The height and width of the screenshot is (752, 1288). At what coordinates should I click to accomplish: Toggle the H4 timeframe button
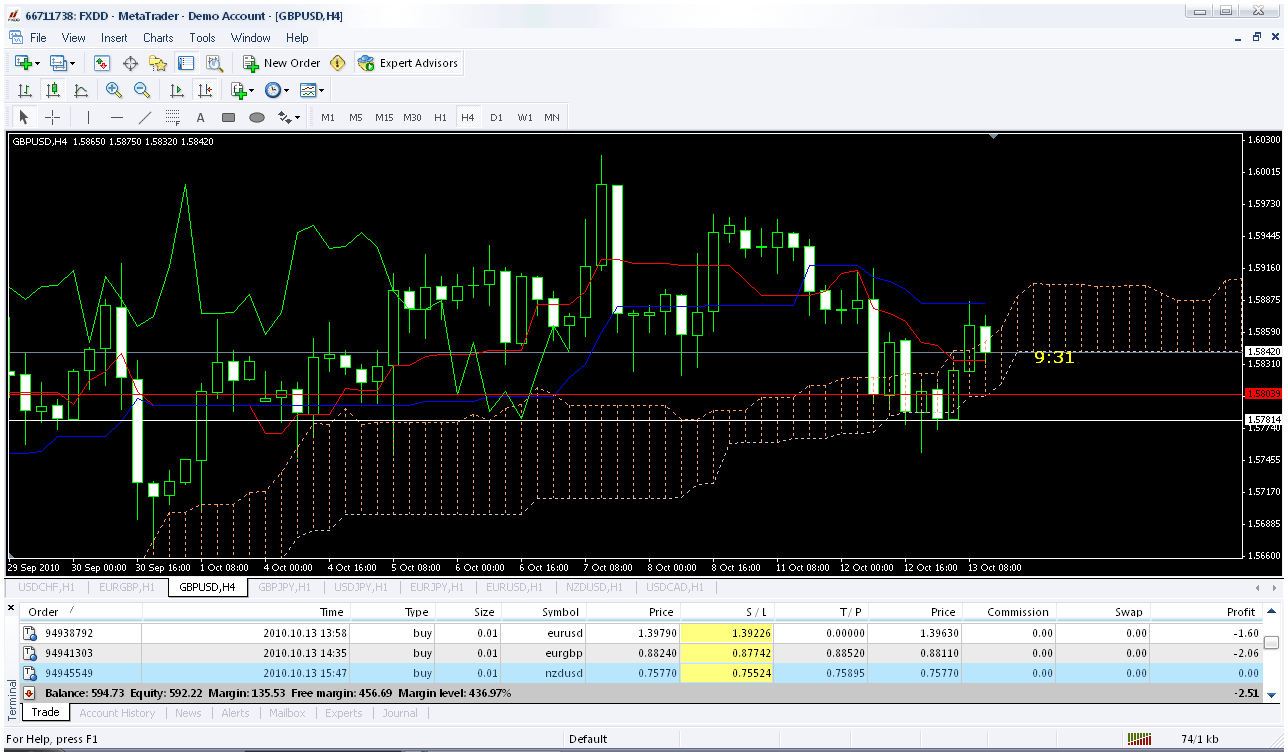(468, 117)
